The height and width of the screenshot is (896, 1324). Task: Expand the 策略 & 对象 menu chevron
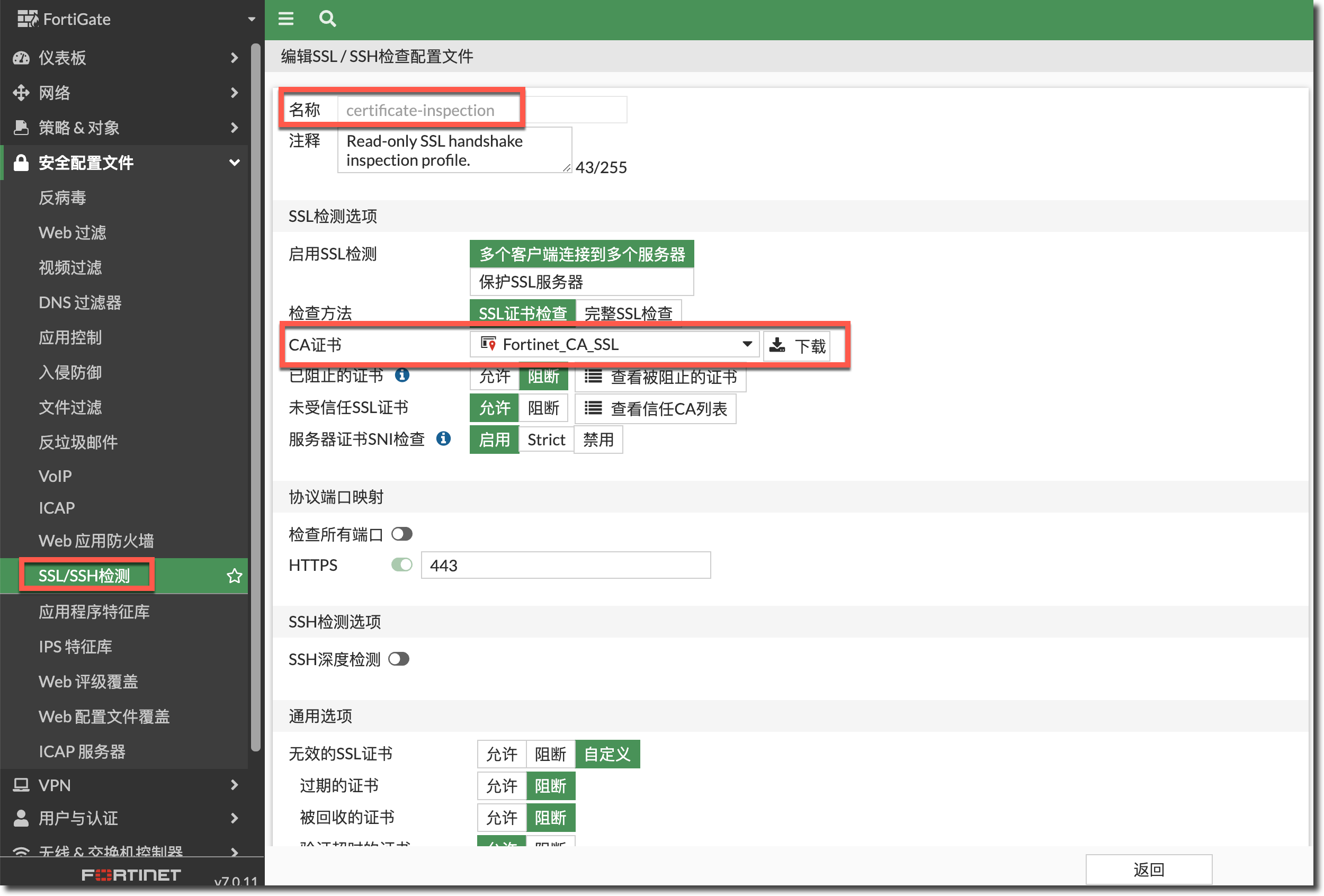(x=234, y=128)
